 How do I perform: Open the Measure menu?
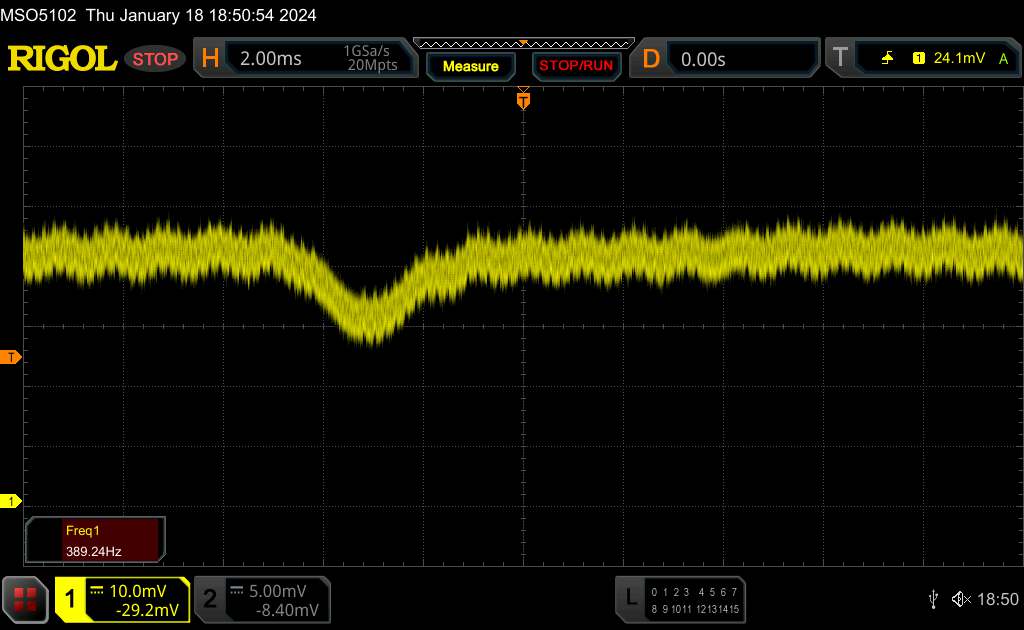[470, 66]
